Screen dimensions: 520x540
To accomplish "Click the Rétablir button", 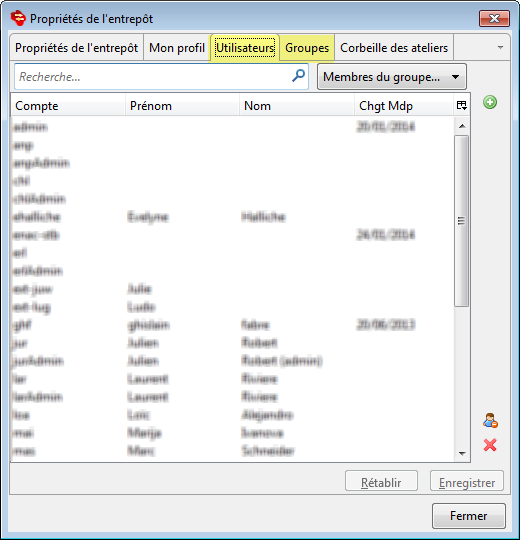I will [x=381, y=482].
